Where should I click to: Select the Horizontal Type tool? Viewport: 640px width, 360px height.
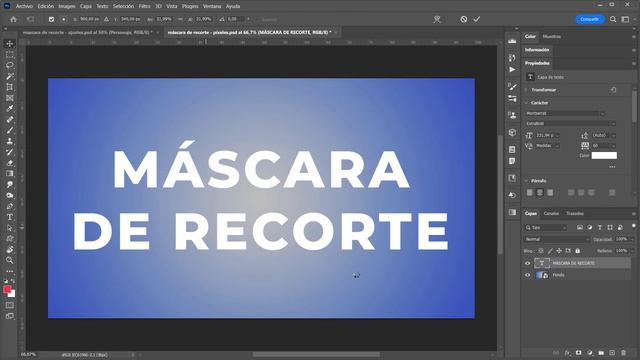[10, 217]
